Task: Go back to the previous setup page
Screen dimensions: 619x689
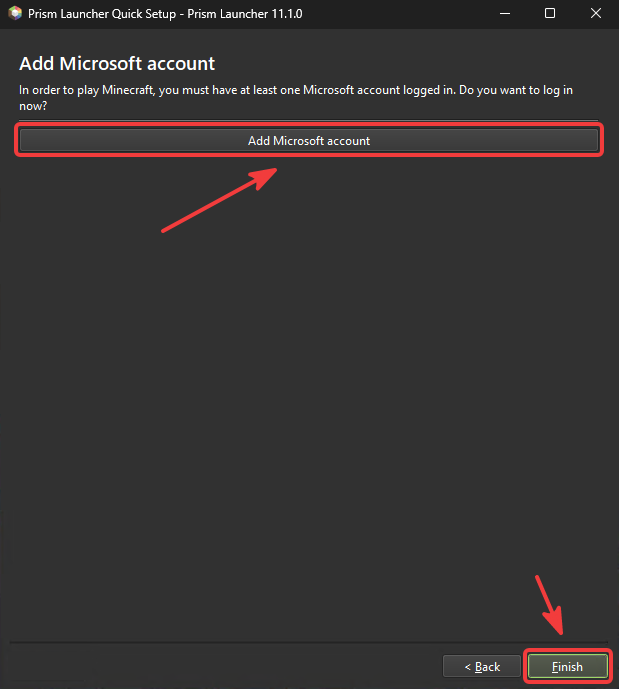Action: [482, 667]
